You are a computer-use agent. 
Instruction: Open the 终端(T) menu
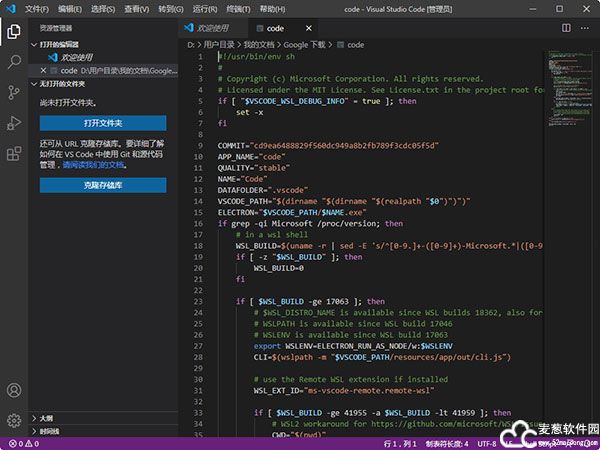pyautogui.click(x=238, y=9)
